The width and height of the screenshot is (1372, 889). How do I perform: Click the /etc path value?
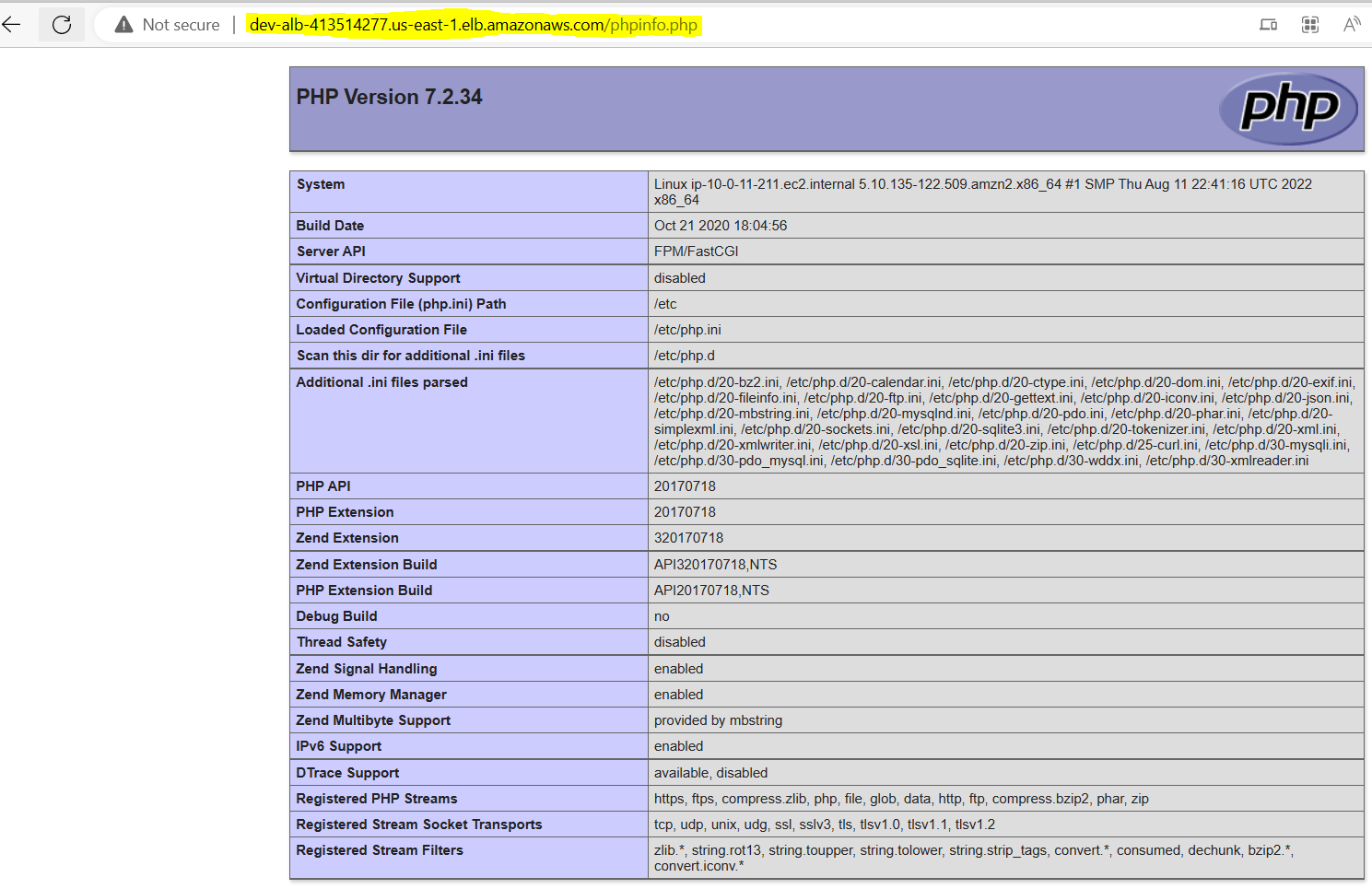(665, 304)
